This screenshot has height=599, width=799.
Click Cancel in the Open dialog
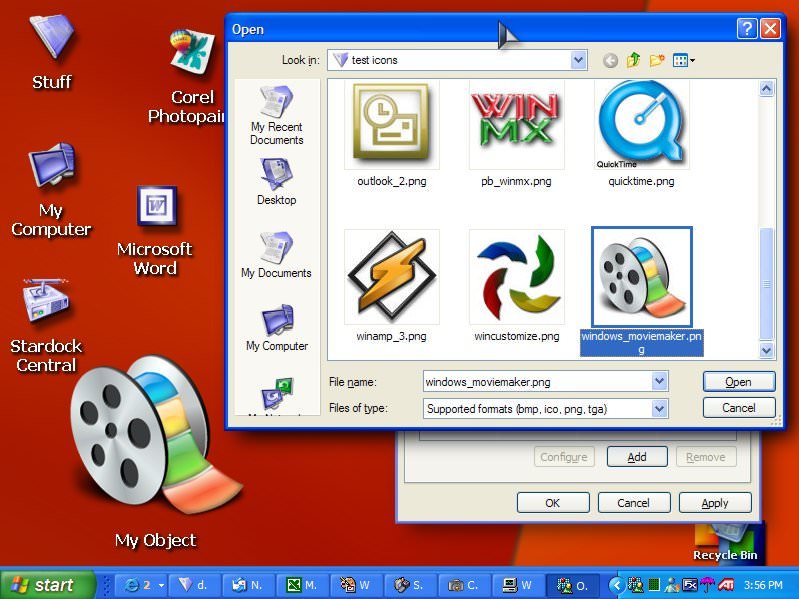(x=738, y=408)
